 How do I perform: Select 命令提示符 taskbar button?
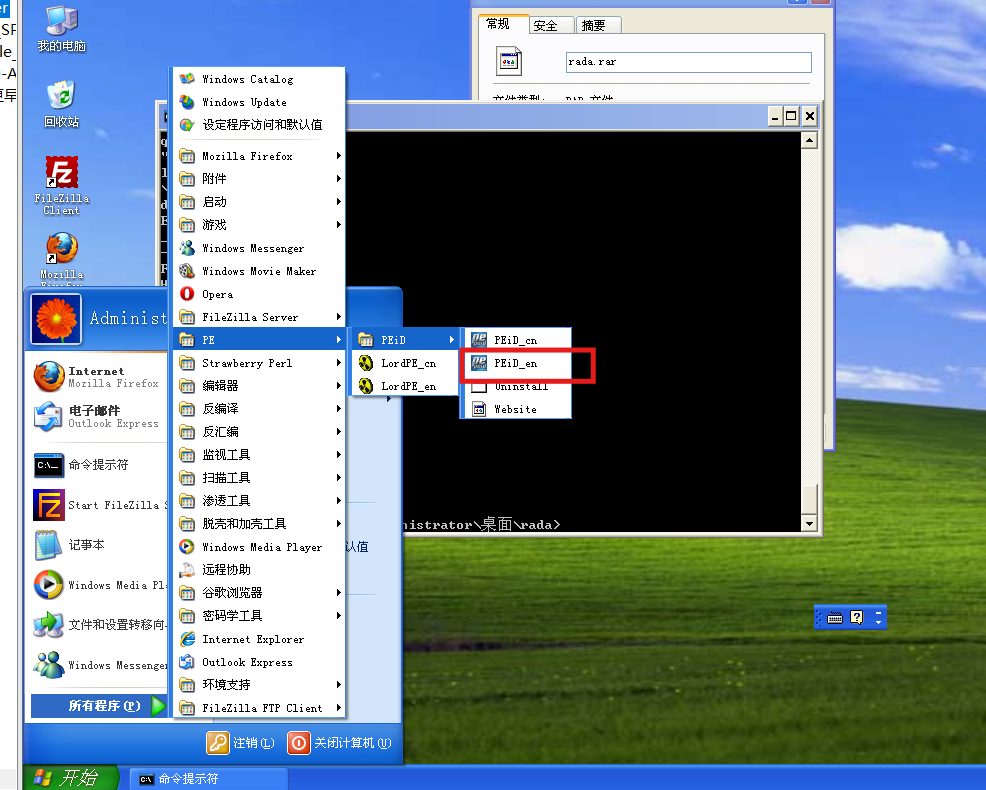pyautogui.click(x=209, y=779)
